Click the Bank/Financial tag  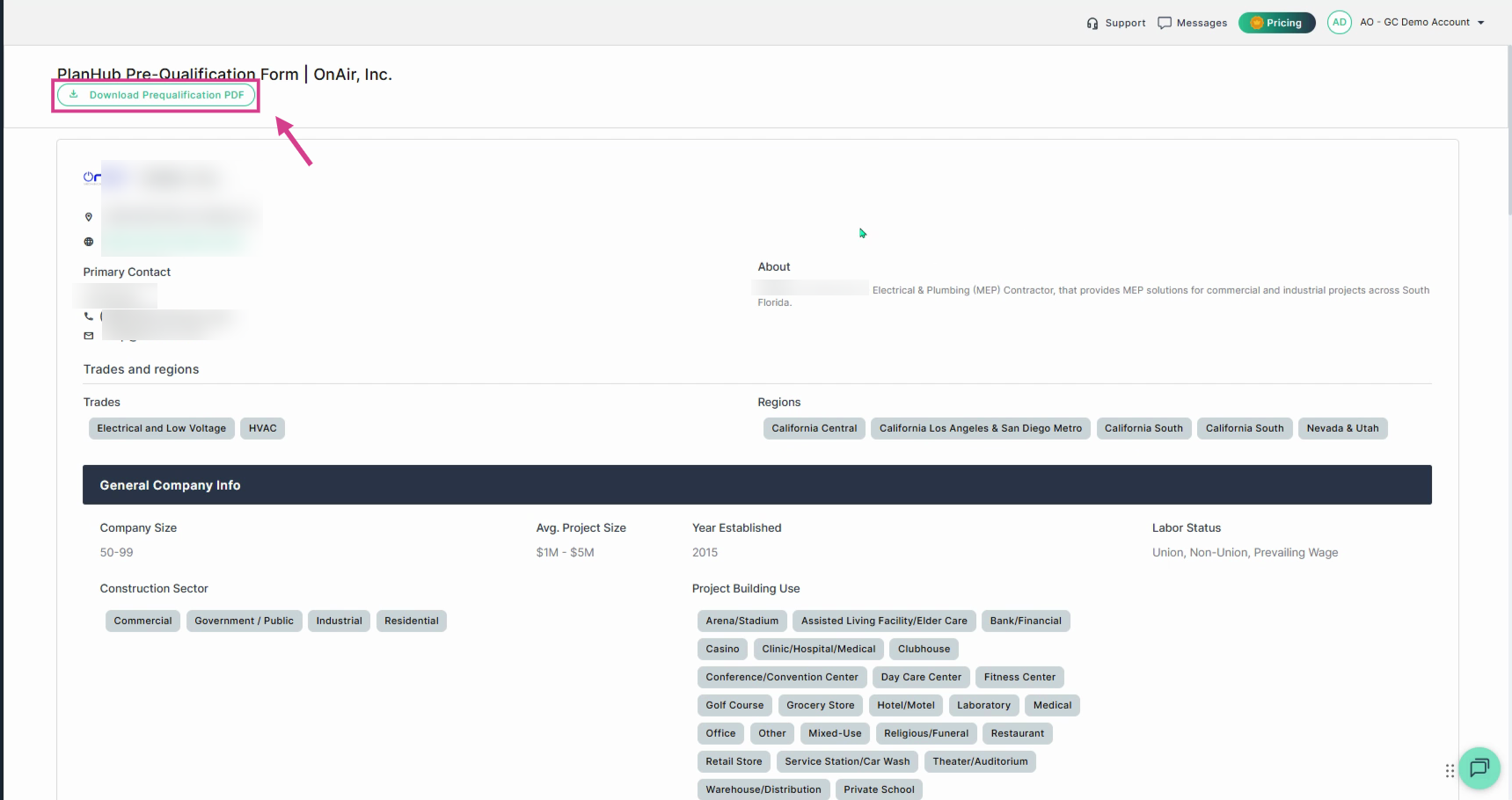pos(1026,621)
